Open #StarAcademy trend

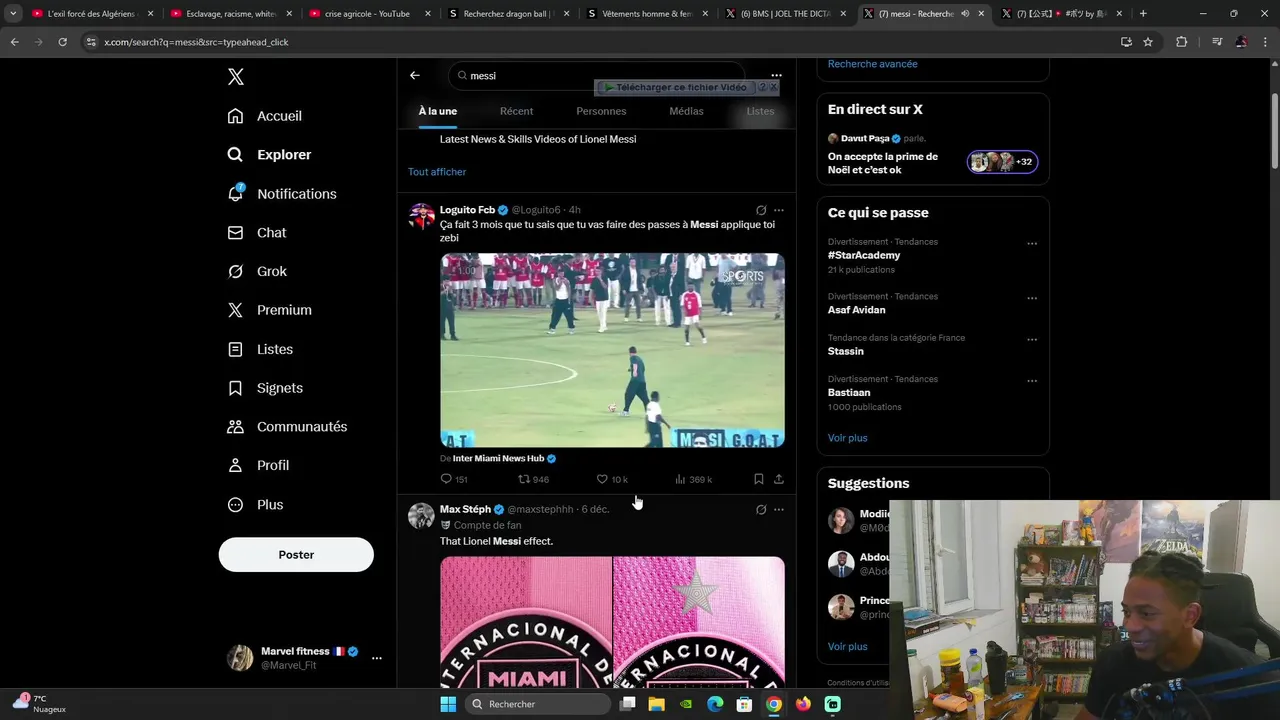[x=864, y=255]
